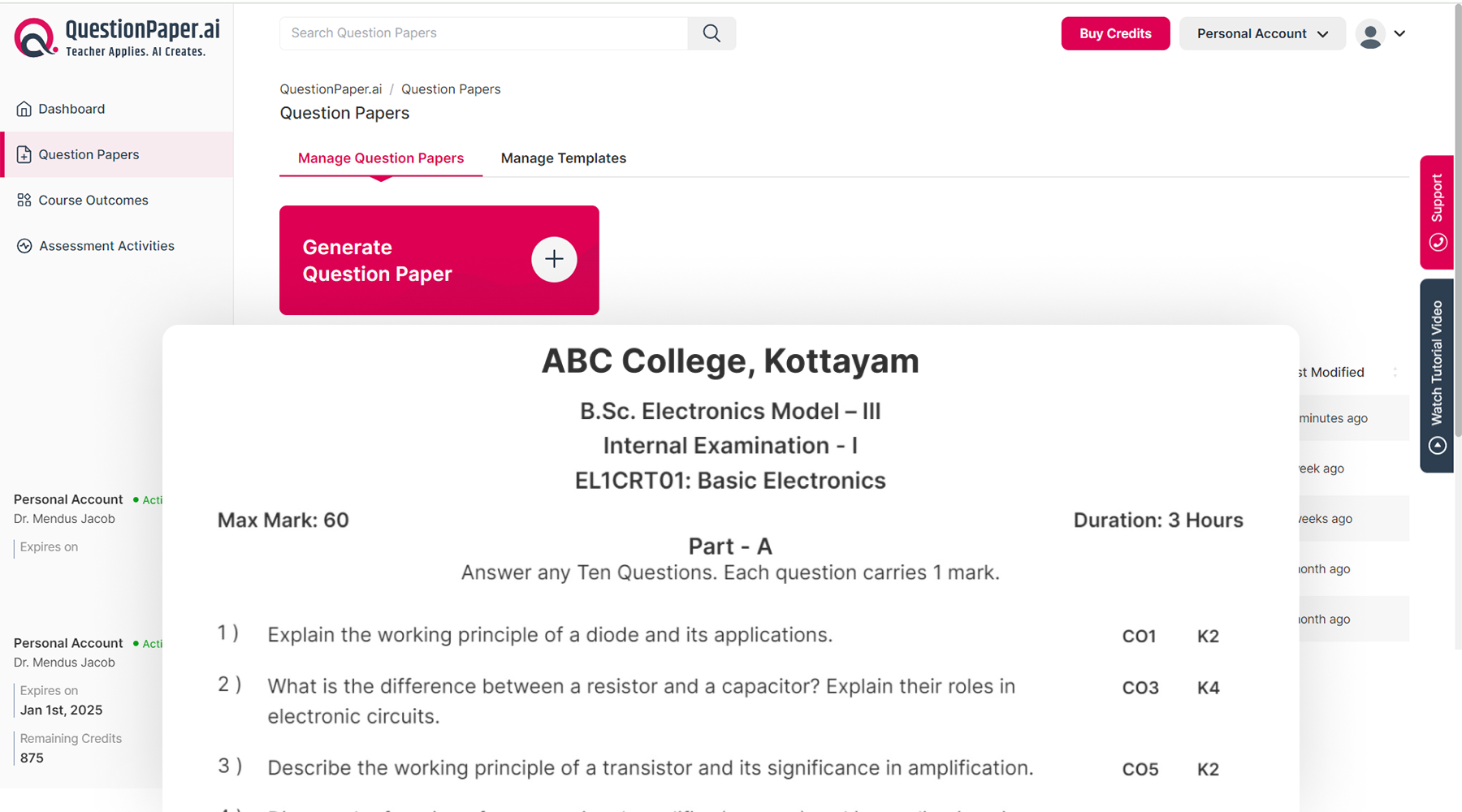The width and height of the screenshot is (1462, 812).
Task: Expand the Personal Account dropdown
Action: [x=1262, y=34]
